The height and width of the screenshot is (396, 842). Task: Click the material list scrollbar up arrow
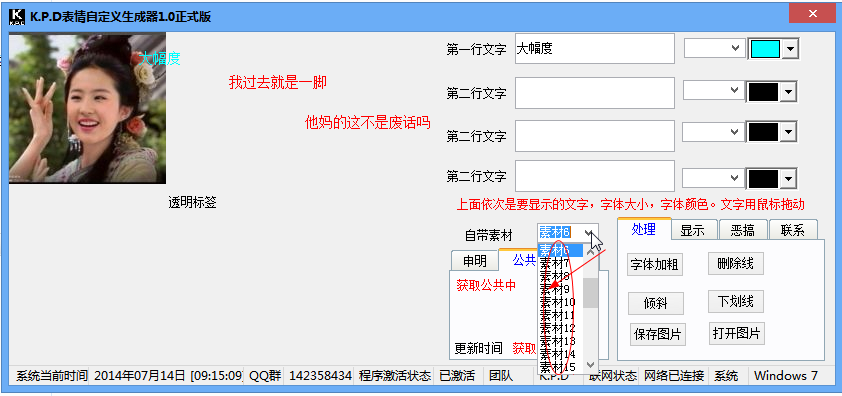point(591,251)
